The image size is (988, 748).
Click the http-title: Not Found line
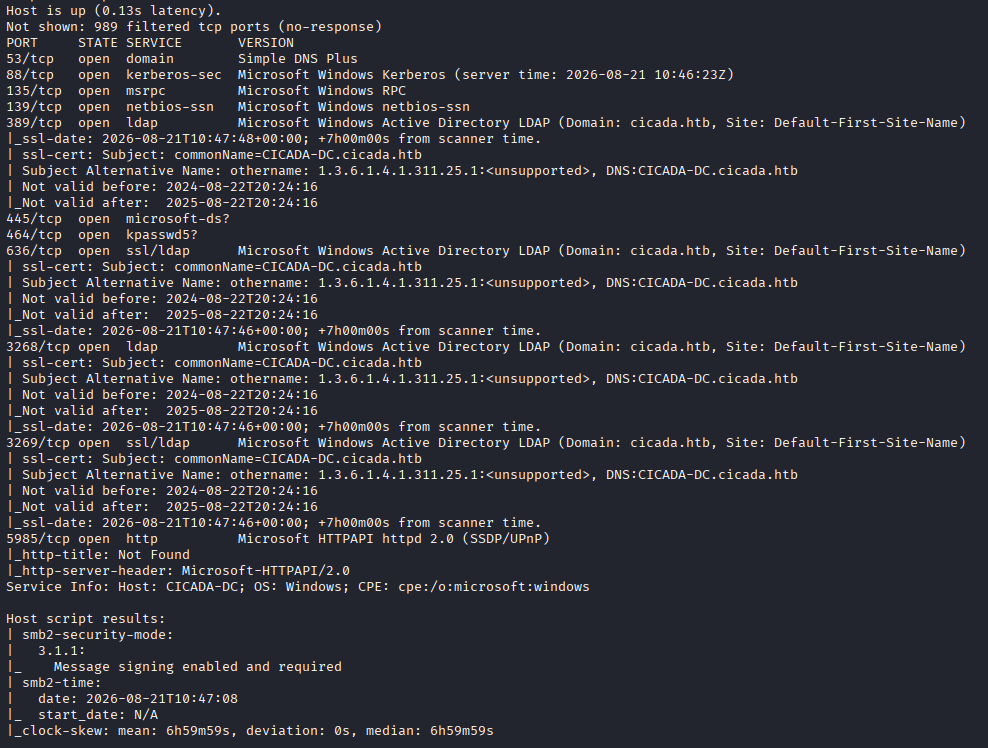tap(98, 555)
